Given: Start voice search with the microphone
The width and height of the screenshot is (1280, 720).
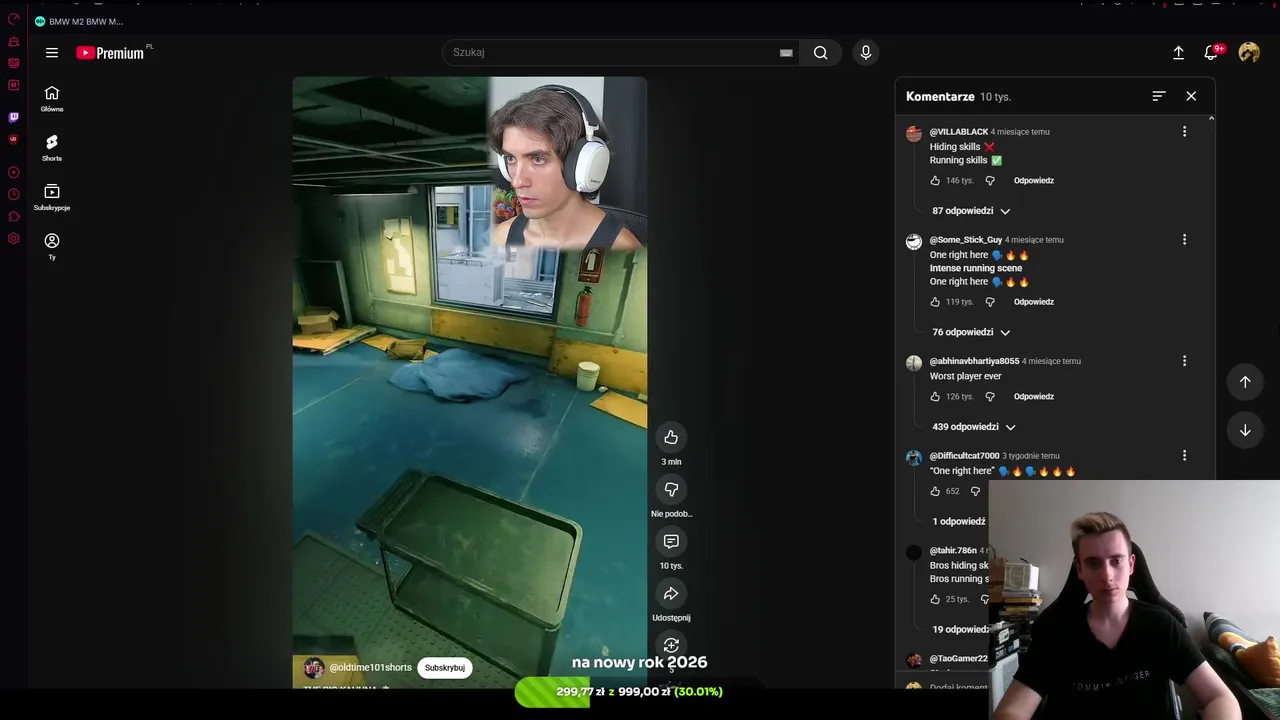Looking at the screenshot, I should [866, 53].
